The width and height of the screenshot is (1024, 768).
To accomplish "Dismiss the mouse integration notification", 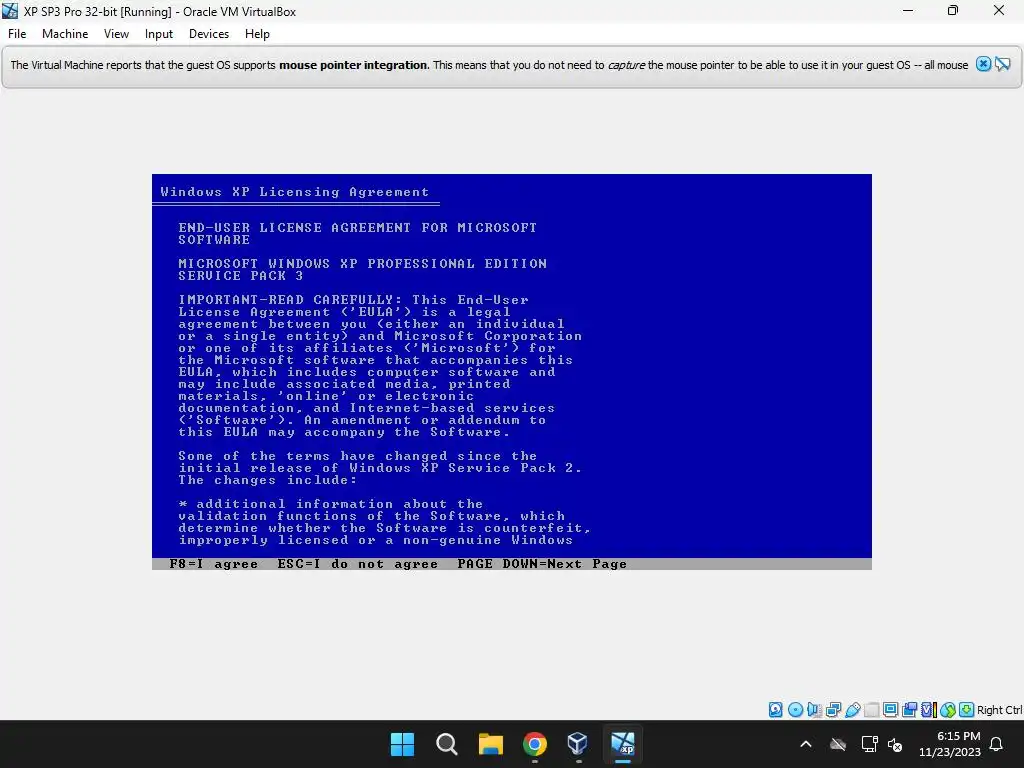I will click(983, 64).
